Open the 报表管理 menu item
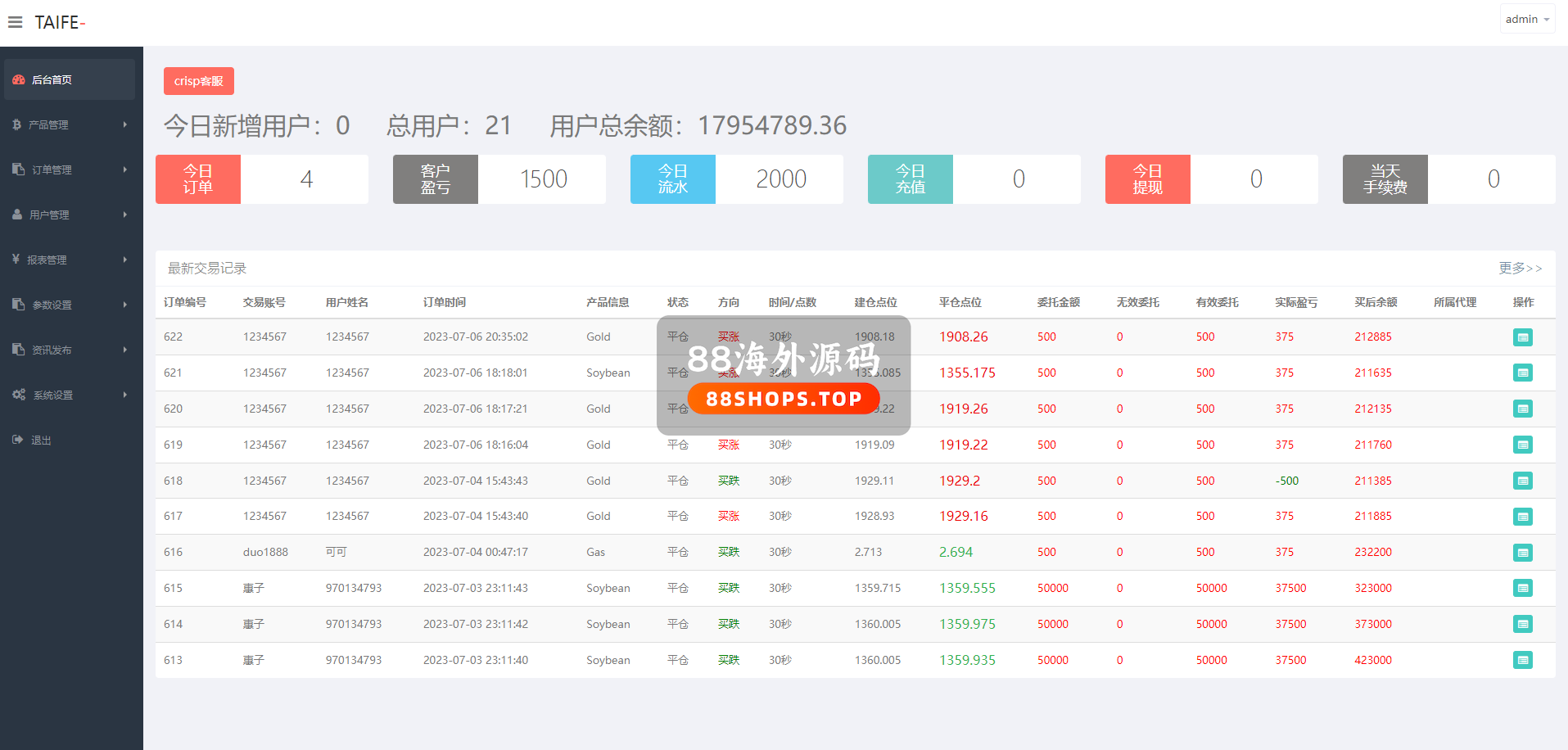 click(x=70, y=260)
